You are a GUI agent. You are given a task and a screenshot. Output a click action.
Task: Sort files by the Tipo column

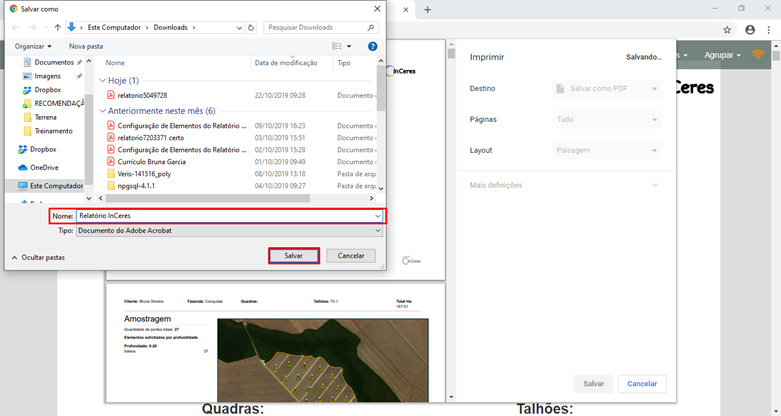pos(344,63)
